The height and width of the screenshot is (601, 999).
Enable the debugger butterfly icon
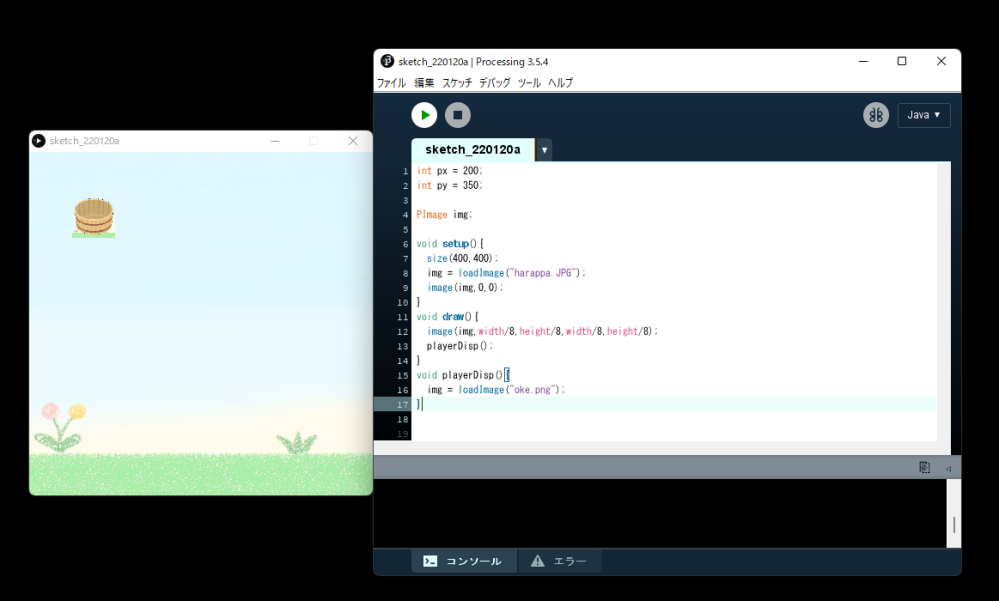click(876, 115)
